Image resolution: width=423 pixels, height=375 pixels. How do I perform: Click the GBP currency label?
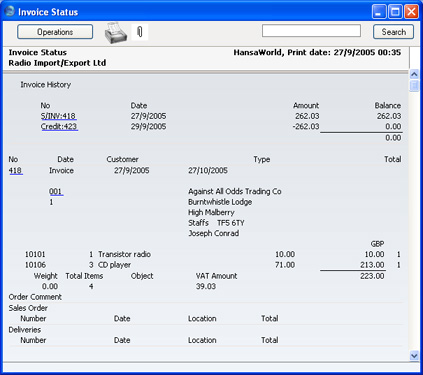pos(377,244)
